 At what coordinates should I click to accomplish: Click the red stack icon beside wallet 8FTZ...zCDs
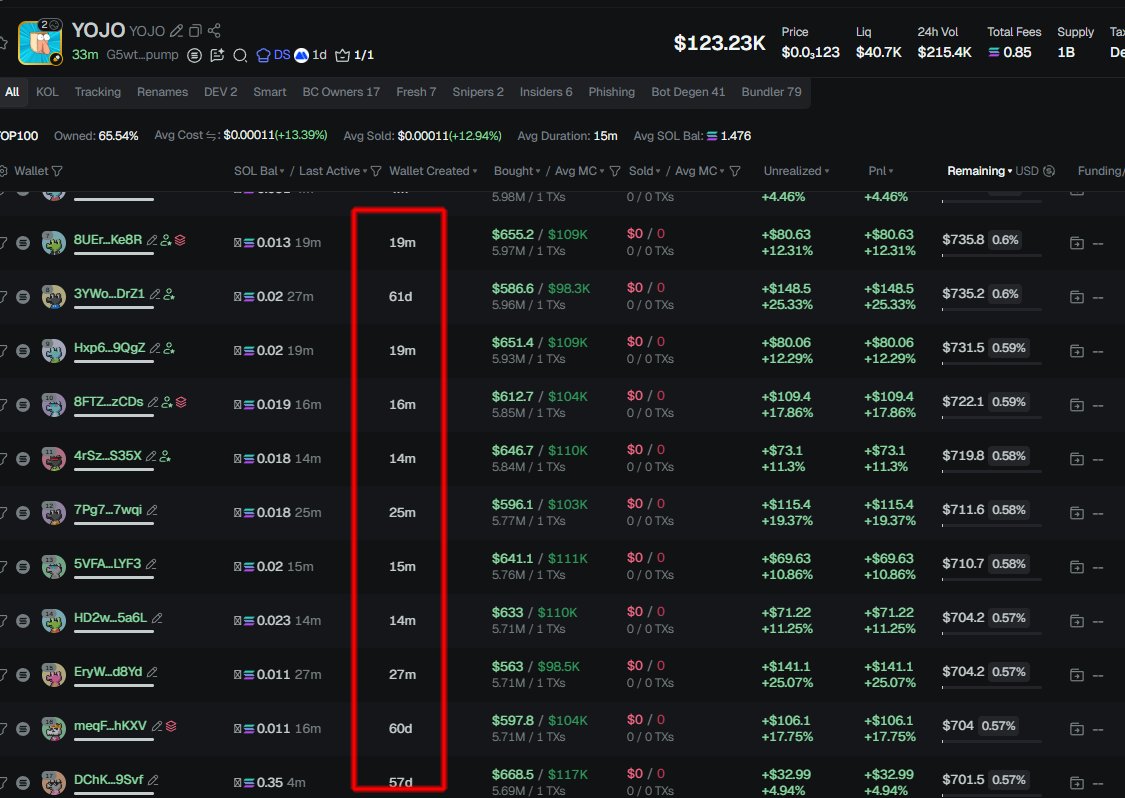click(x=181, y=402)
